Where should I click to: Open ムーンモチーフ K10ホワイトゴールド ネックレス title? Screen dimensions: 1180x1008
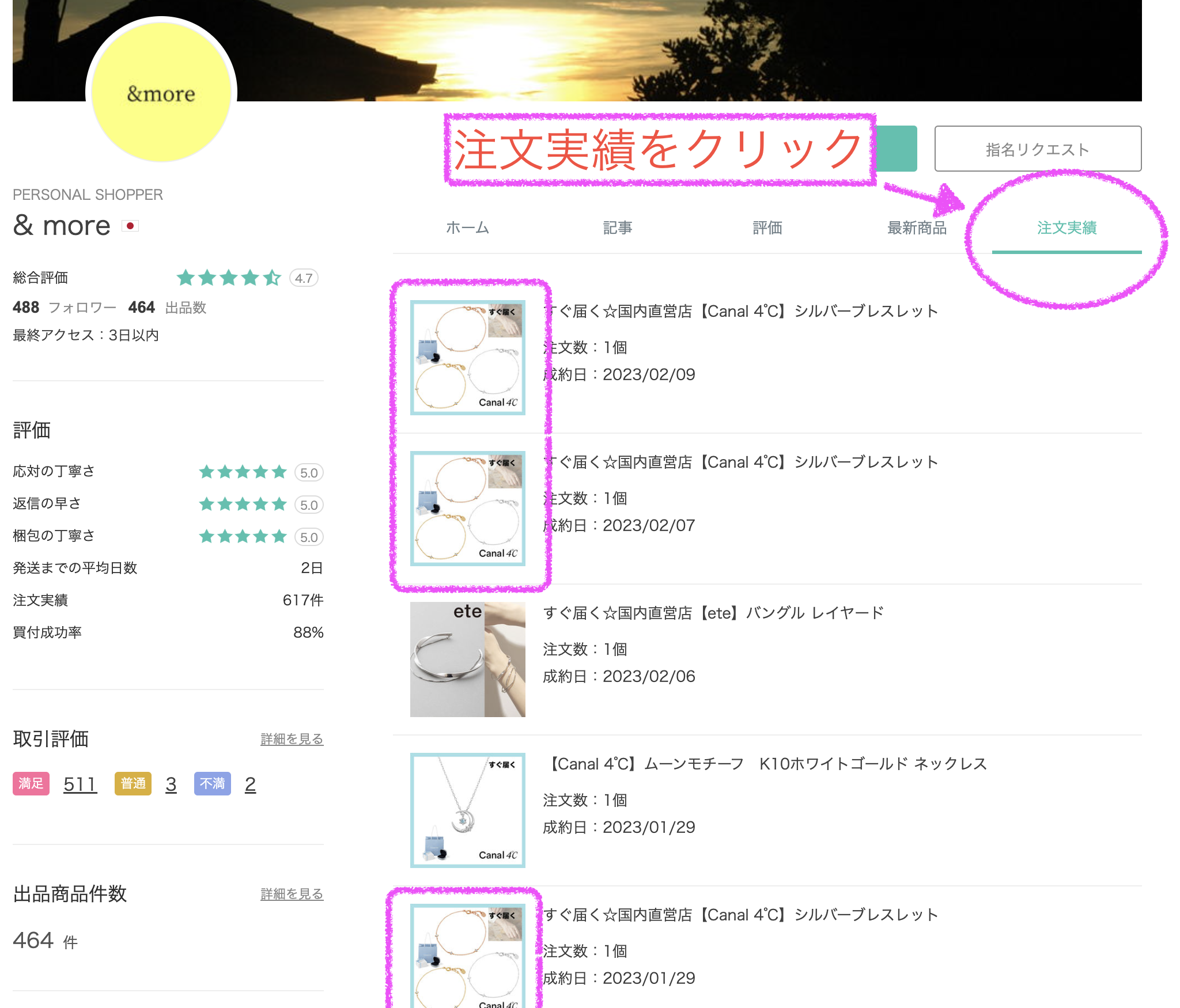[x=765, y=764]
